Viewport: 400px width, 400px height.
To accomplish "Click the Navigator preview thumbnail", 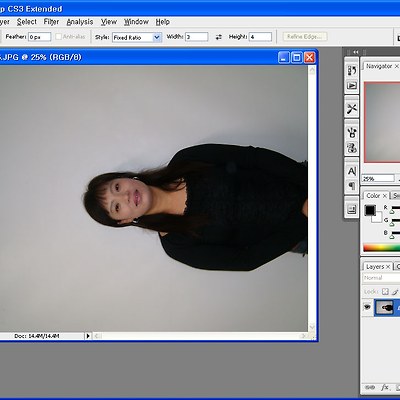I will (x=382, y=122).
